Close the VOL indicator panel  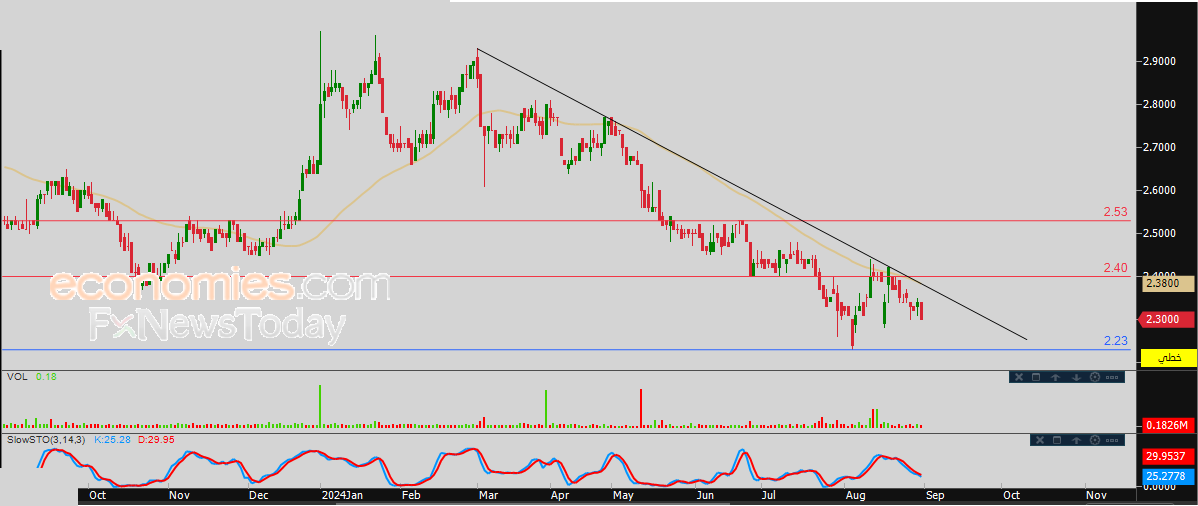[1019, 377]
